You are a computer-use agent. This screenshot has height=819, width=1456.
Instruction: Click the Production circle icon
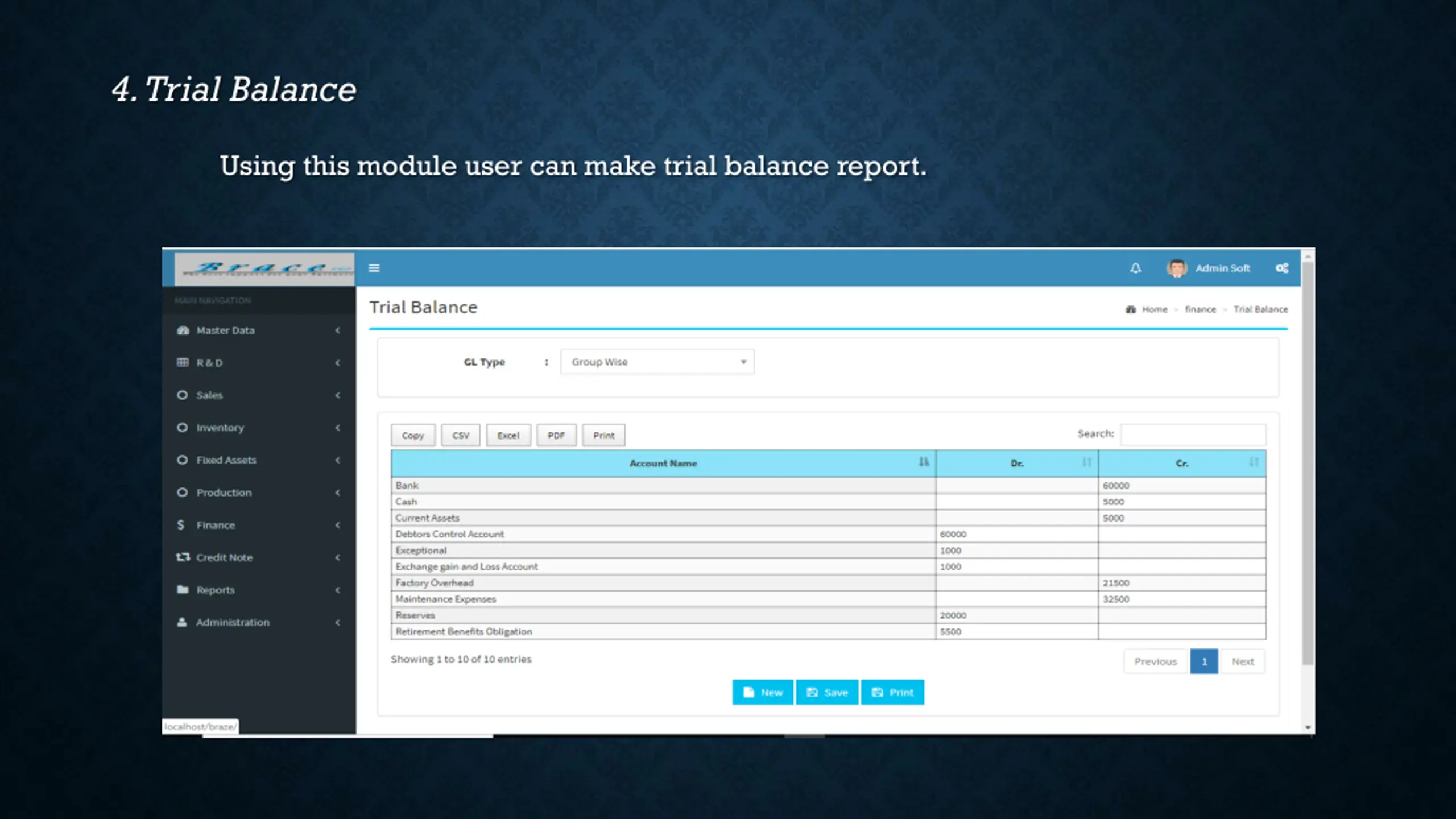(x=182, y=492)
